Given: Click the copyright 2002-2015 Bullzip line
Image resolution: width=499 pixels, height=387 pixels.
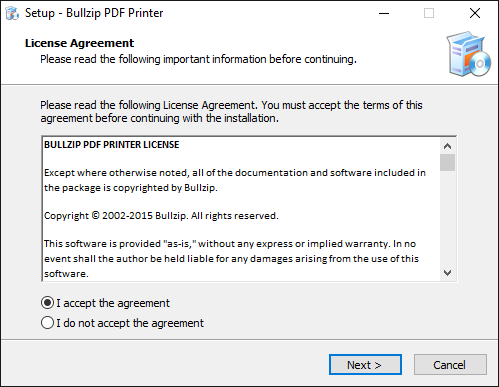Looking at the screenshot, I should [x=161, y=216].
